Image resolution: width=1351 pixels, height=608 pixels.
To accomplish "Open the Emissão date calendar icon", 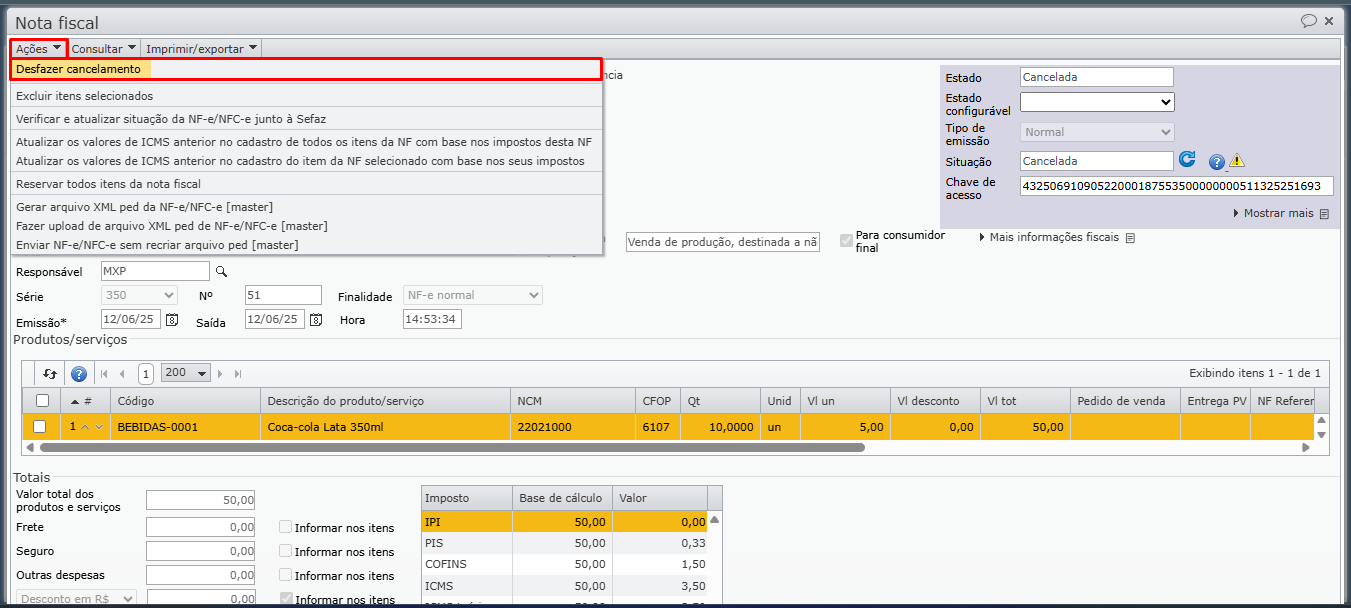I will (172, 320).
